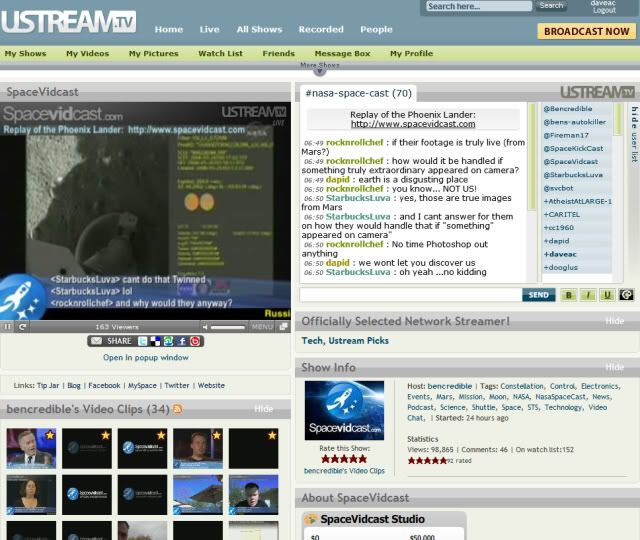This screenshot has height=540, width=640.
Task: Click the video clips RSS feed icon
Action: tap(178, 409)
